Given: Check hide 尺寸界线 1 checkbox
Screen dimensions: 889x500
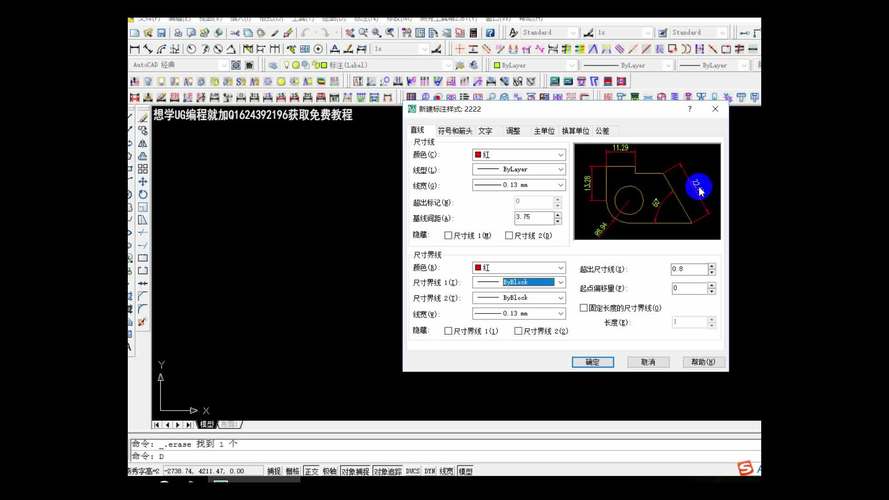Looking at the screenshot, I should pos(448,330).
